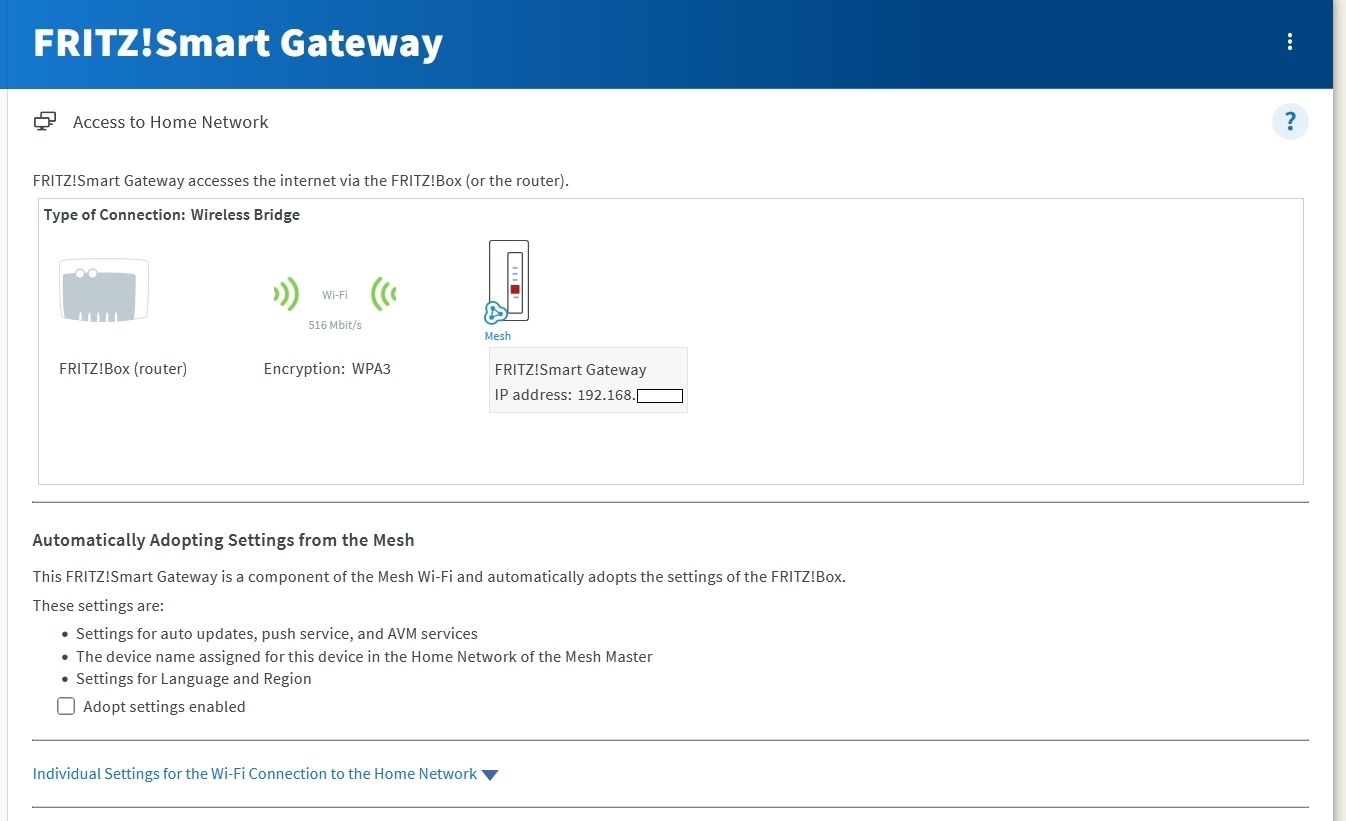Screen dimensions: 1346x821
Task: Click the Mesh label under the device
Action: point(497,336)
